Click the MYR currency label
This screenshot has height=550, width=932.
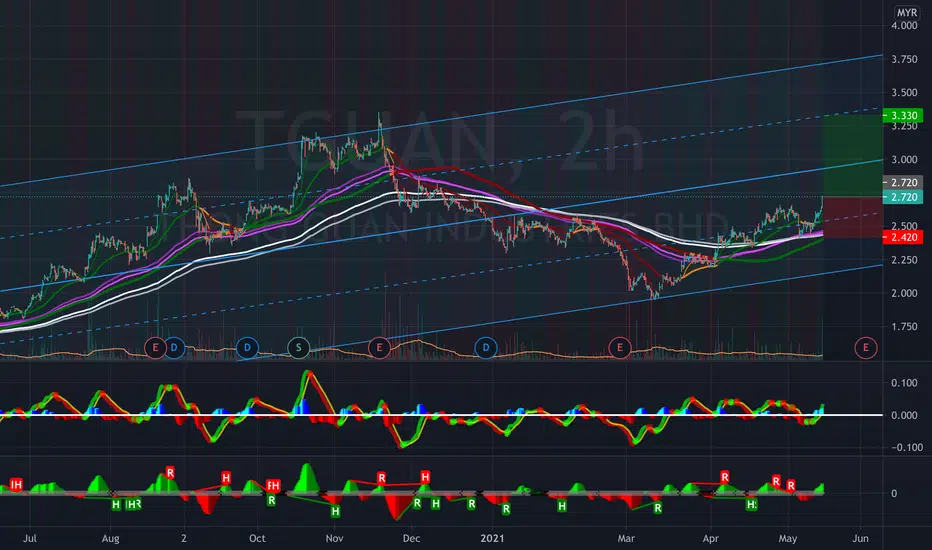(906, 12)
